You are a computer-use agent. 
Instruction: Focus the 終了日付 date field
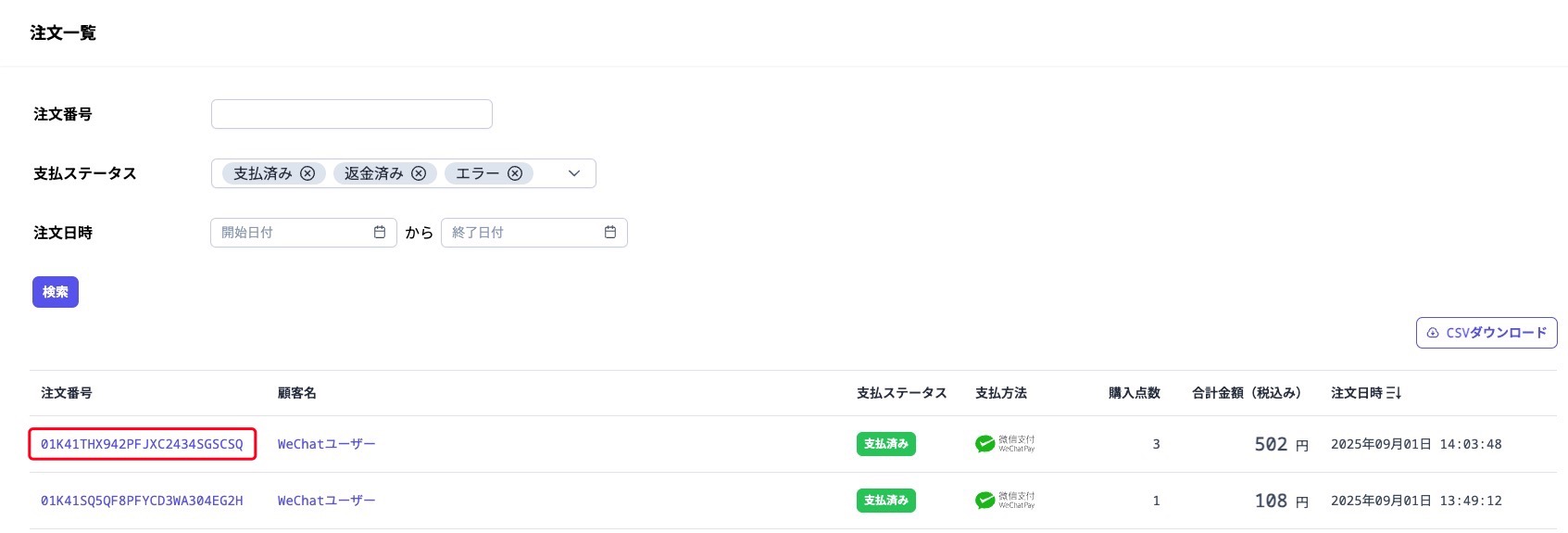(x=522, y=233)
